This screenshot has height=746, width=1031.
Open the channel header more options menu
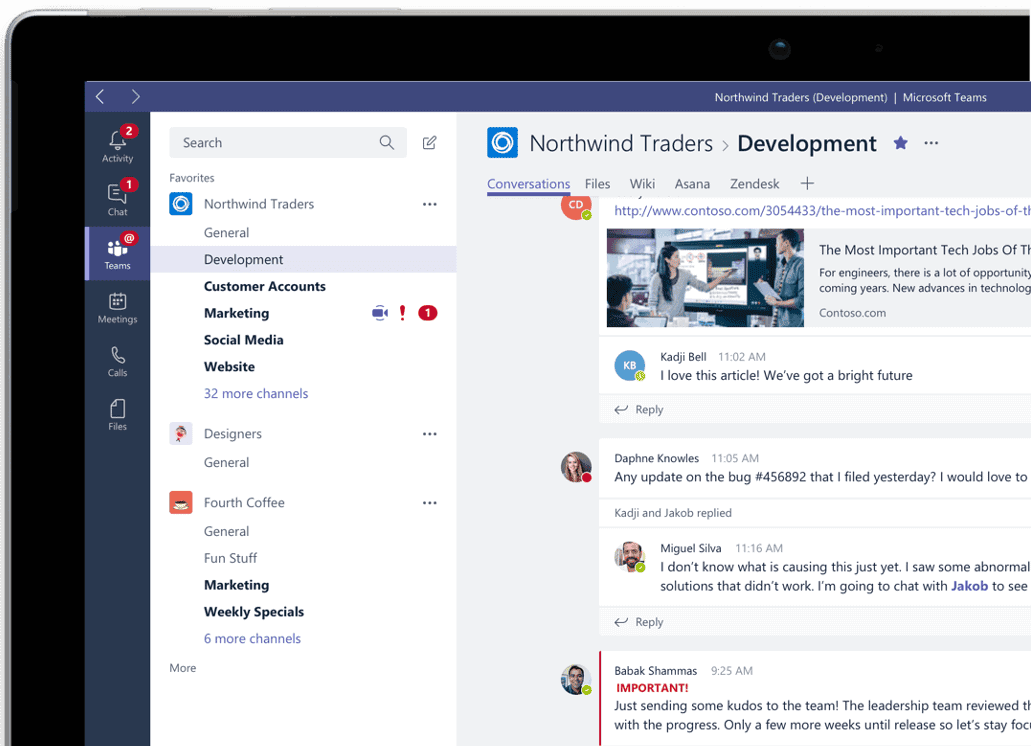point(931,143)
